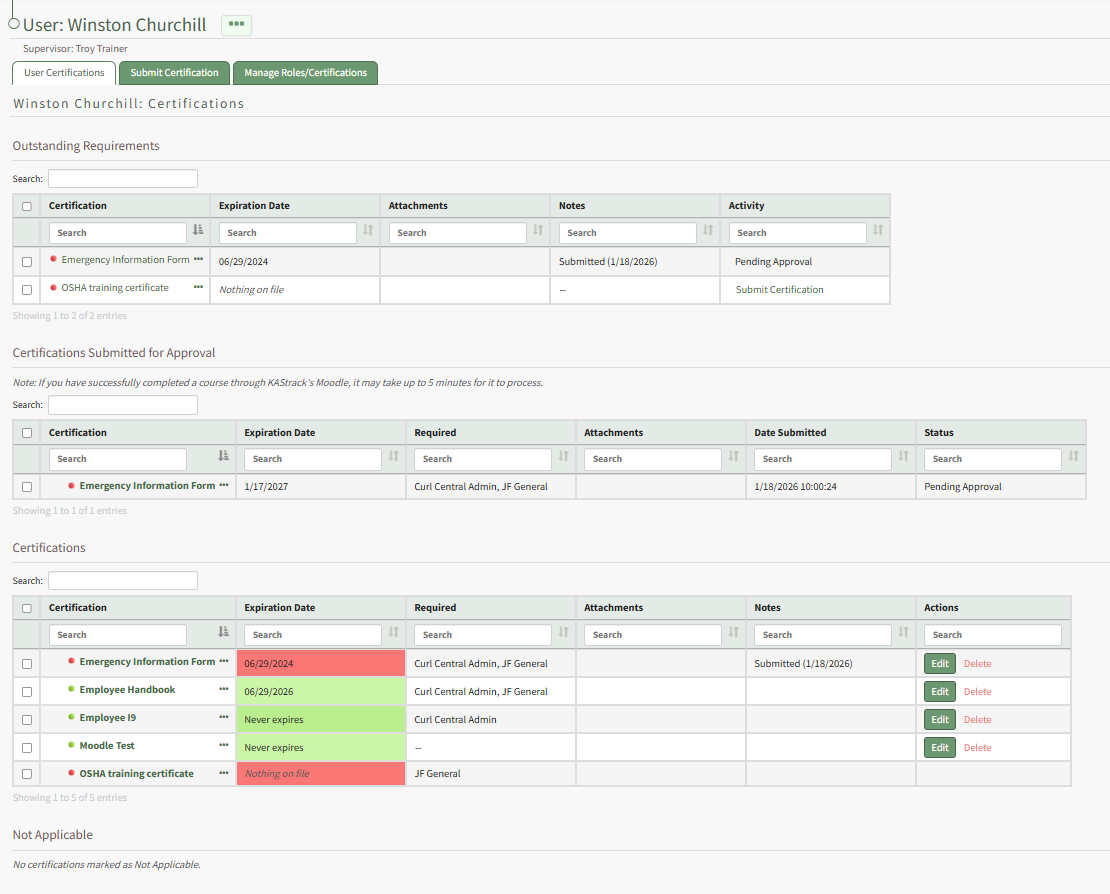This screenshot has height=894, width=1110.
Task: Expand Employee I9 row options menu
Action: [x=224, y=718]
